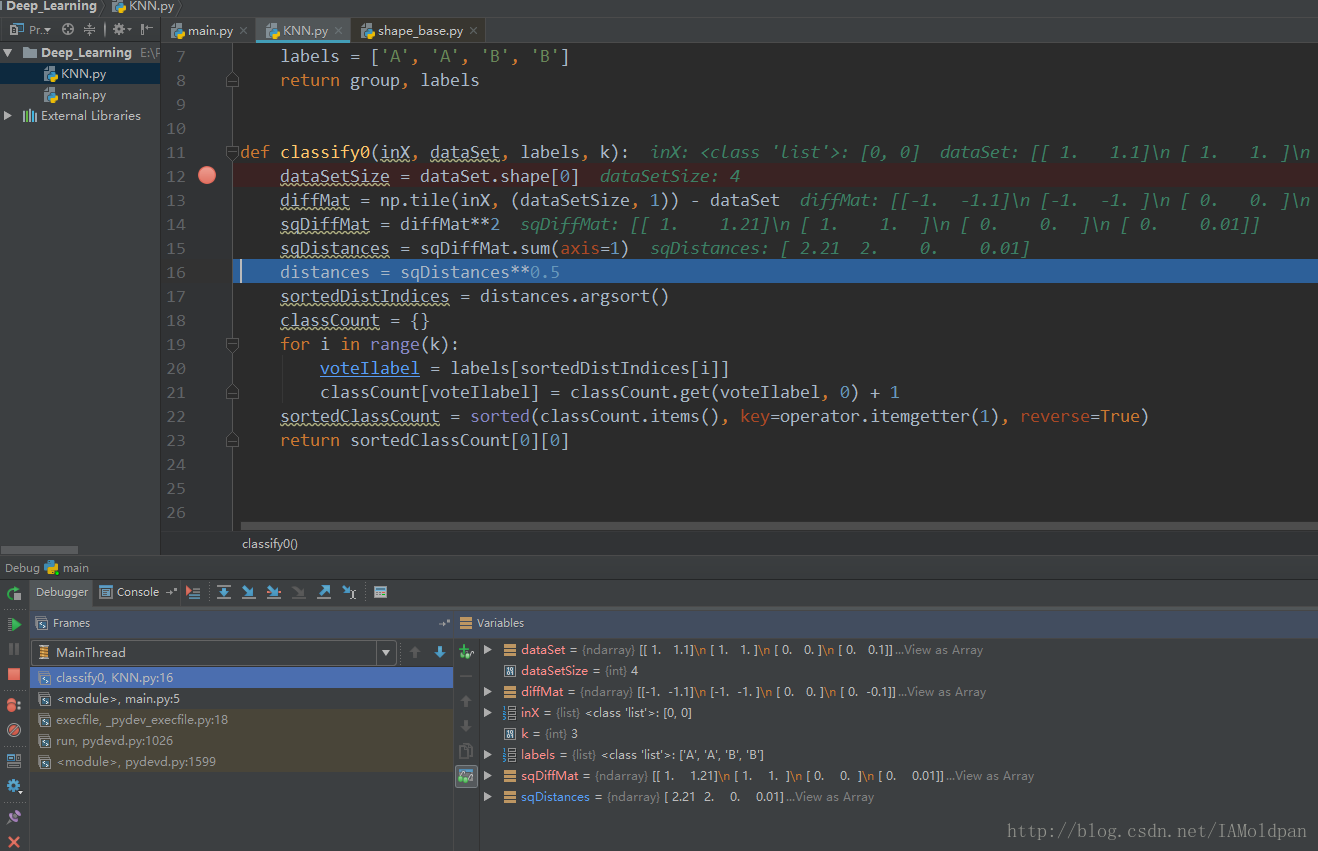Open the View Breakpoints icon
This screenshot has width=1318, height=851.
click(x=14, y=705)
